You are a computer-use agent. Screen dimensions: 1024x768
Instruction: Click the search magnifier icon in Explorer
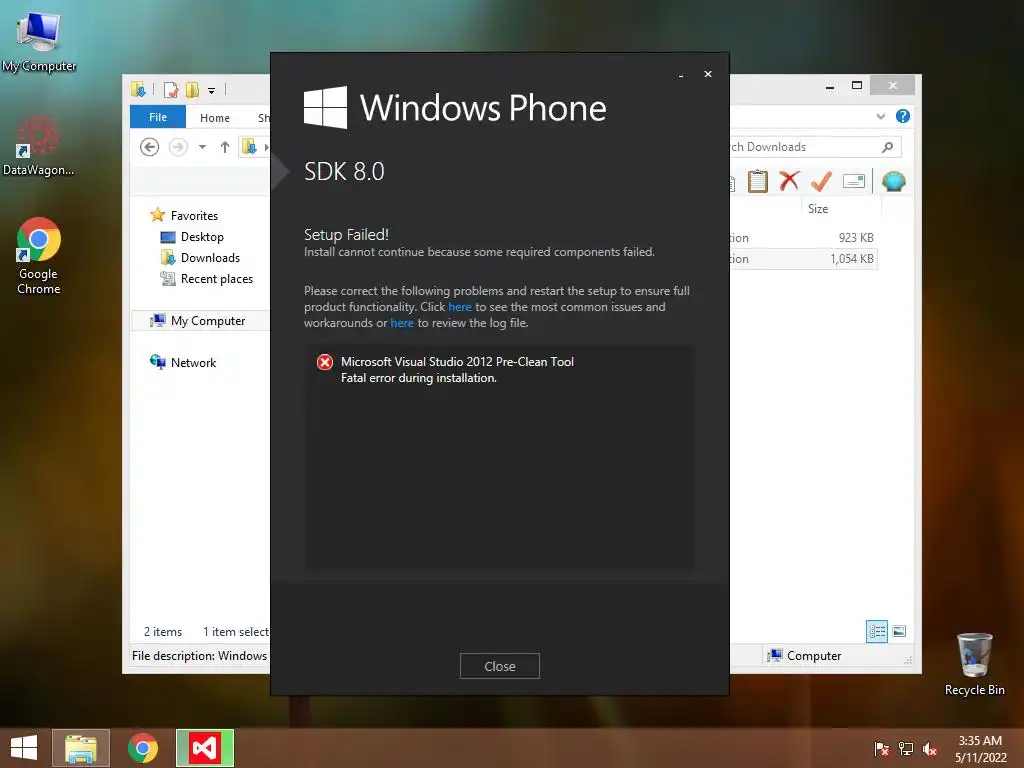(888, 147)
